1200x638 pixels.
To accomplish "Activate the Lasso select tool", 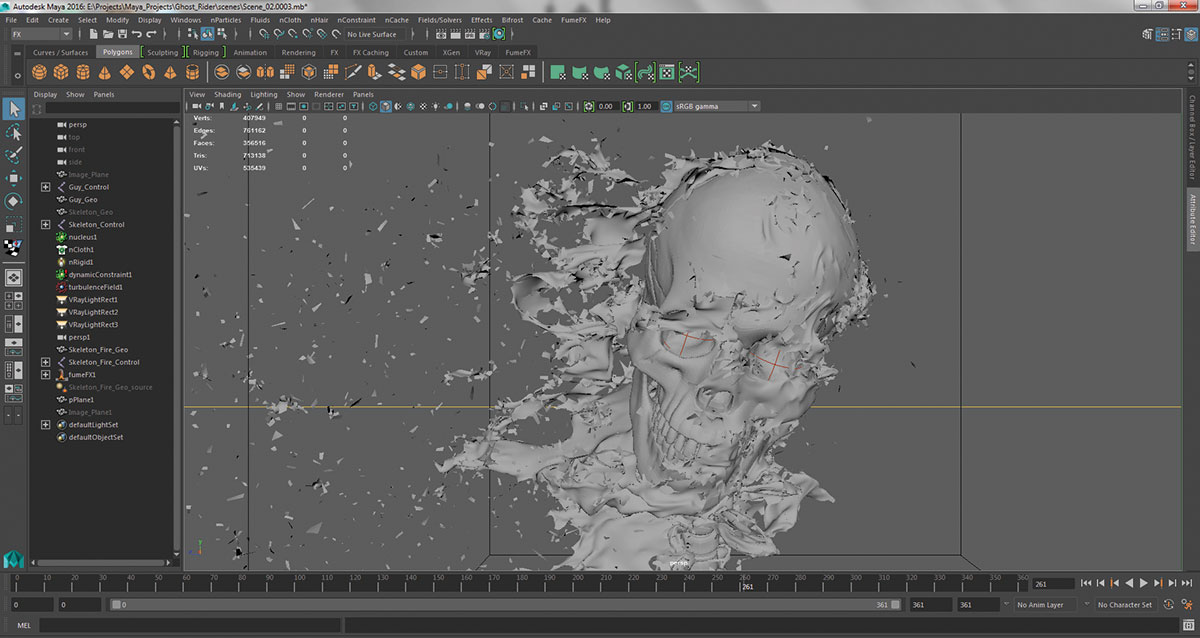I will coord(14,132).
